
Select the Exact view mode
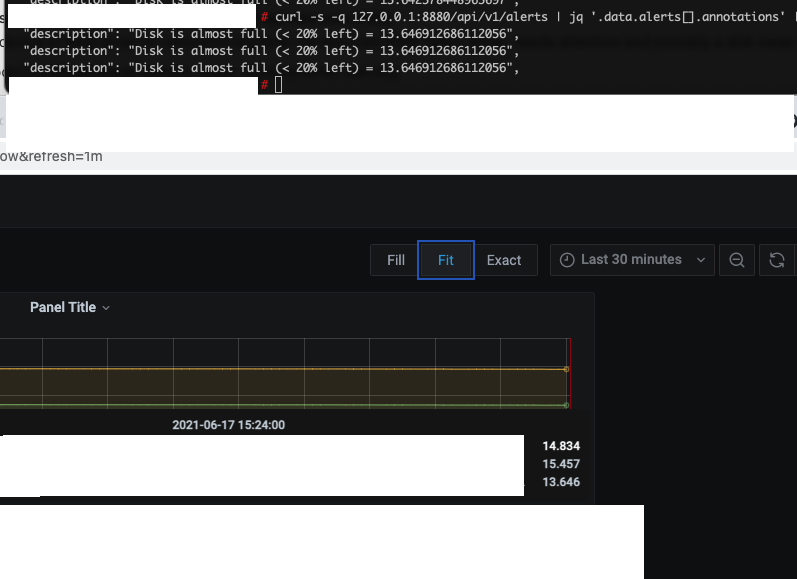[x=504, y=260]
